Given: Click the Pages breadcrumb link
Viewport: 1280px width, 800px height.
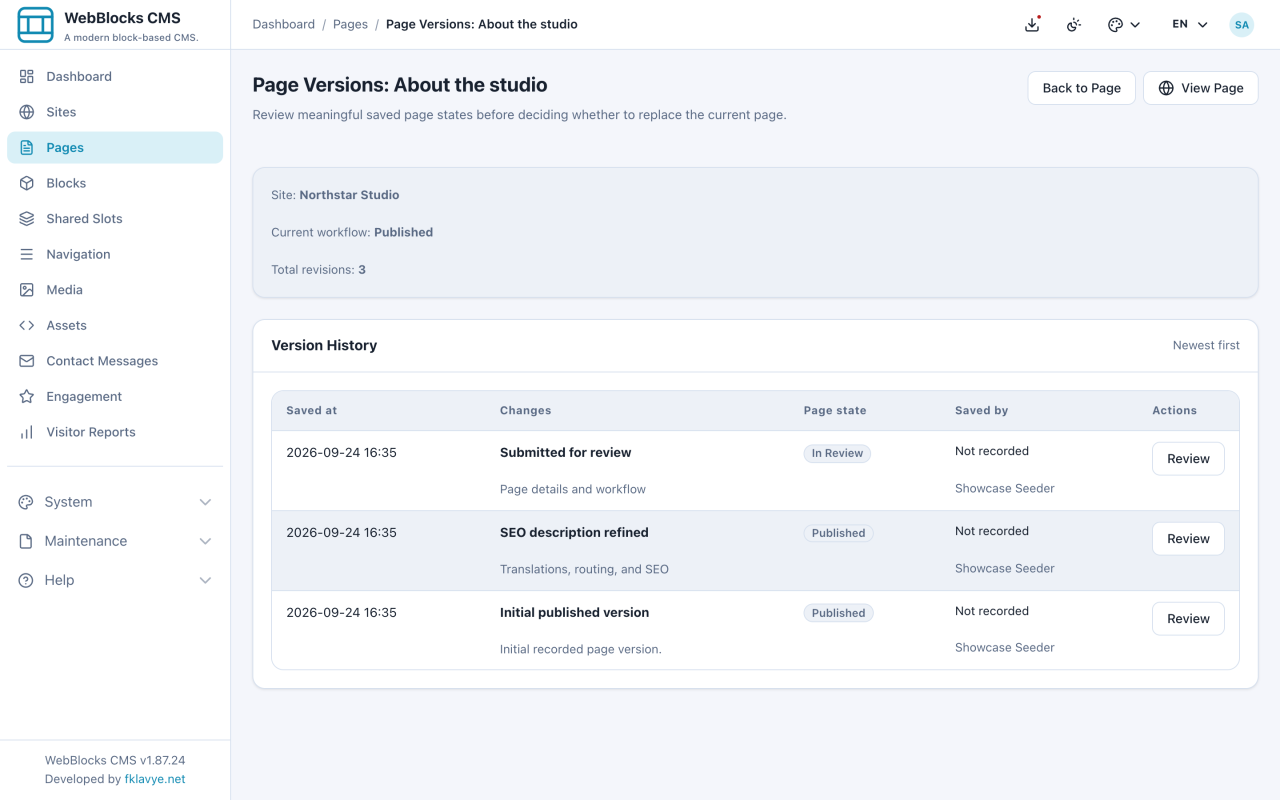Looking at the screenshot, I should pyautogui.click(x=350, y=24).
